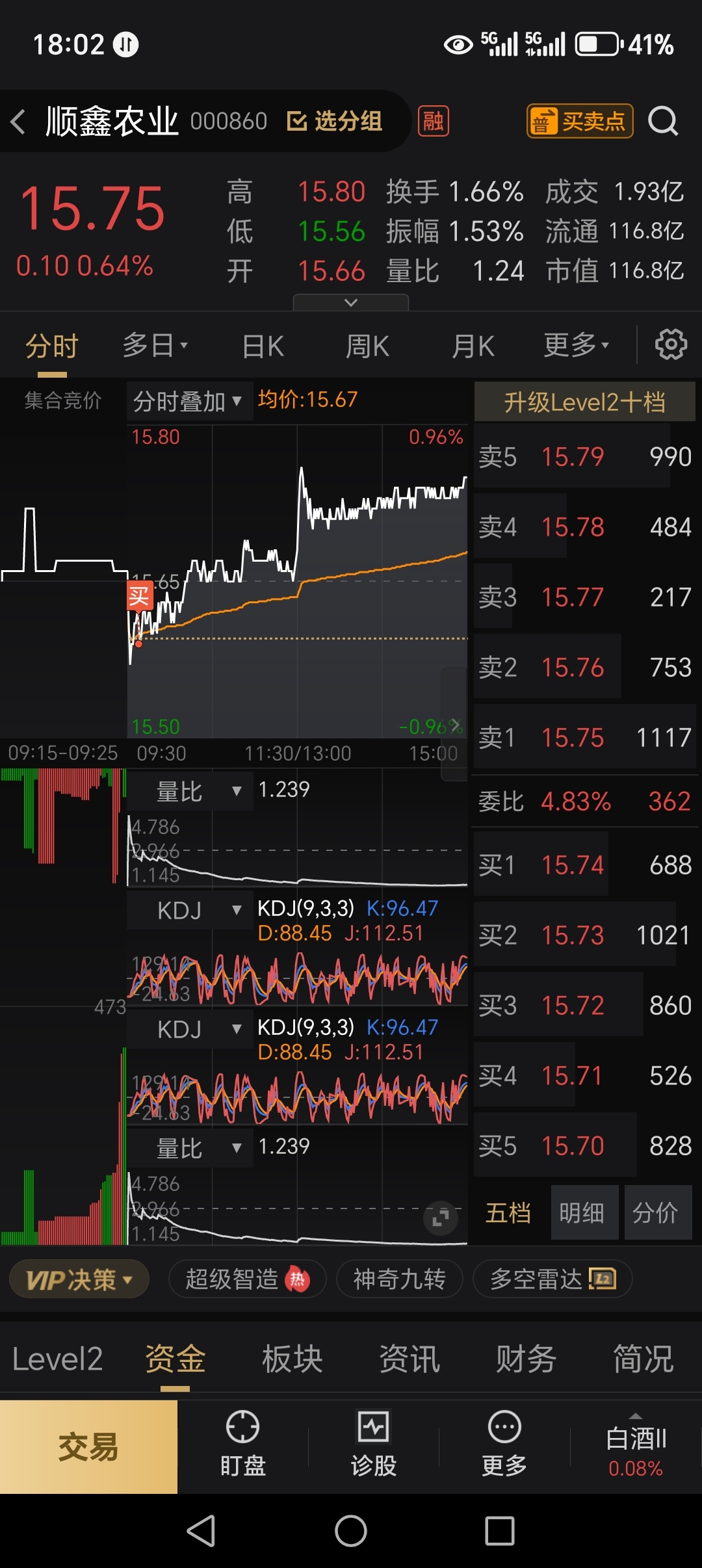Tap the Android home navigation button
Viewport: 702px width, 1568px height.
(x=351, y=1531)
